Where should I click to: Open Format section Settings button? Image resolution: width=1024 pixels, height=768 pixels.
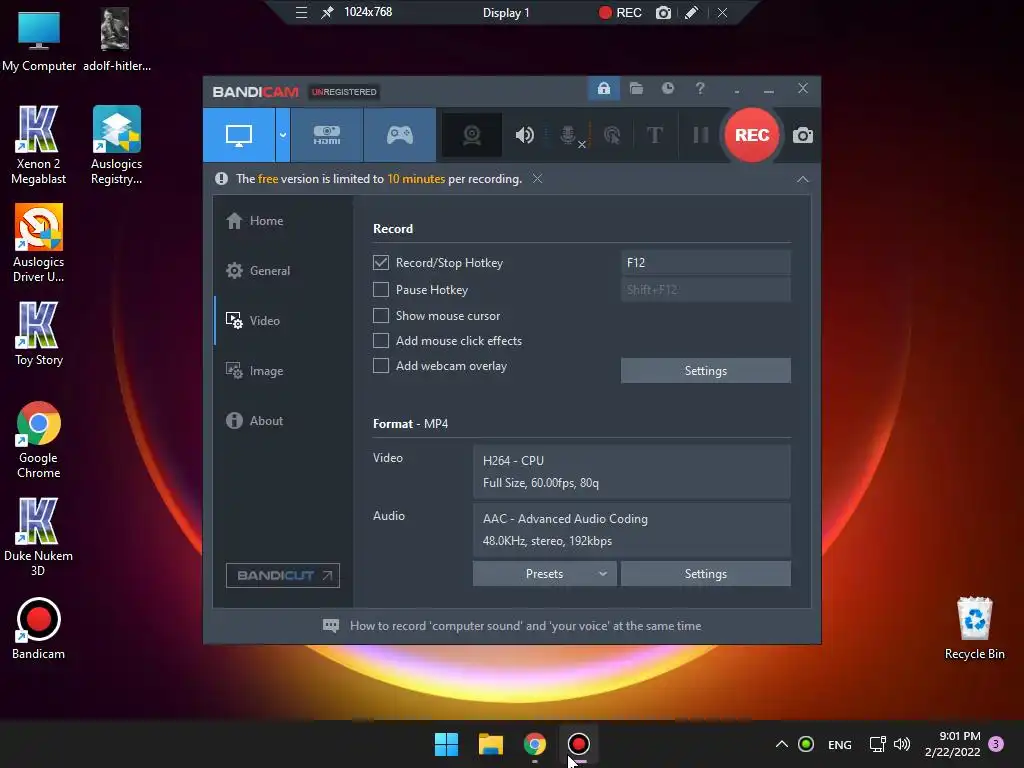pyautogui.click(x=705, y=573)
